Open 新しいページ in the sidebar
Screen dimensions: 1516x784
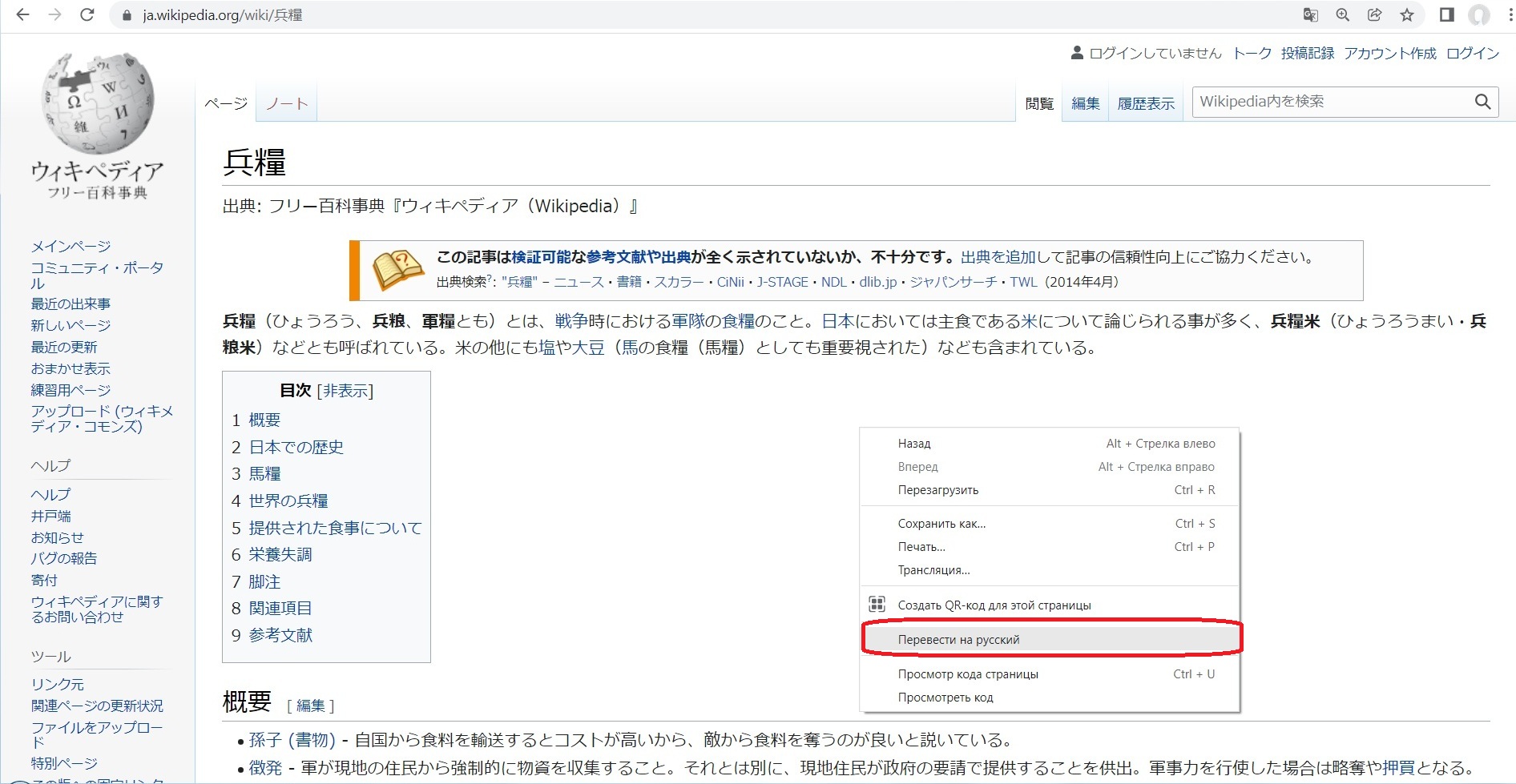click(71, 325)
